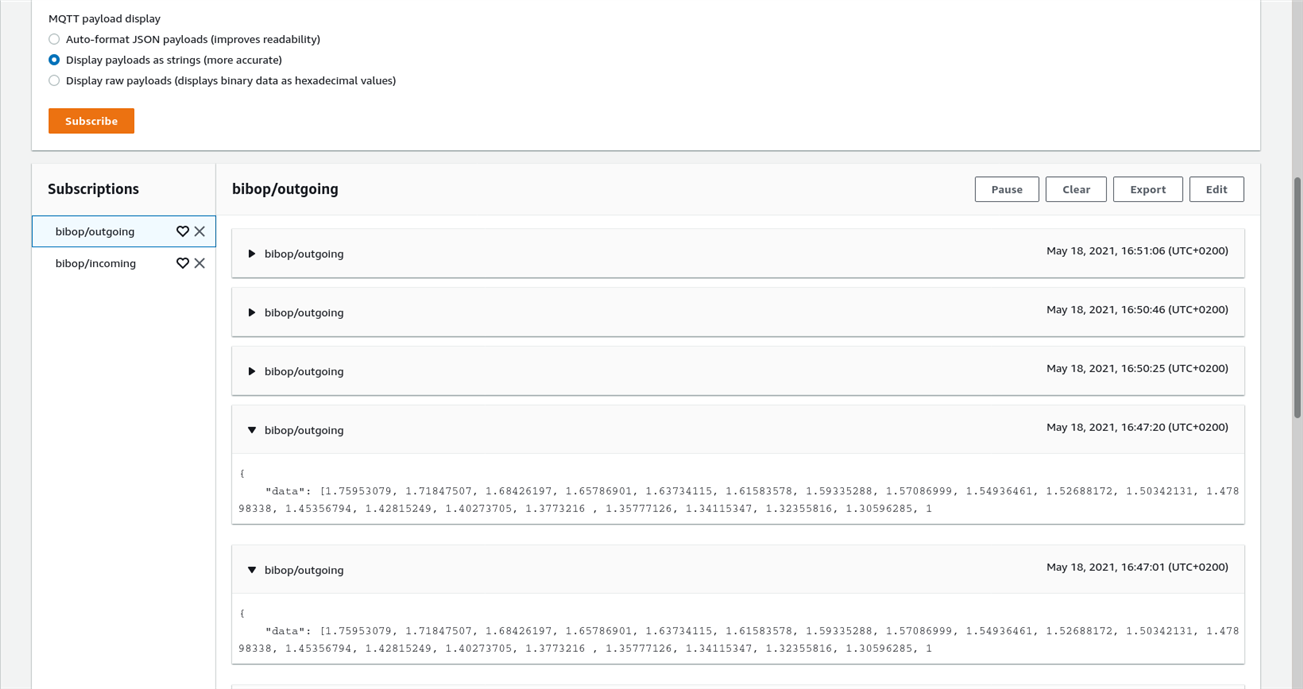Collapse the 16:47:01 bibop/outgoing message

[252, 571]
